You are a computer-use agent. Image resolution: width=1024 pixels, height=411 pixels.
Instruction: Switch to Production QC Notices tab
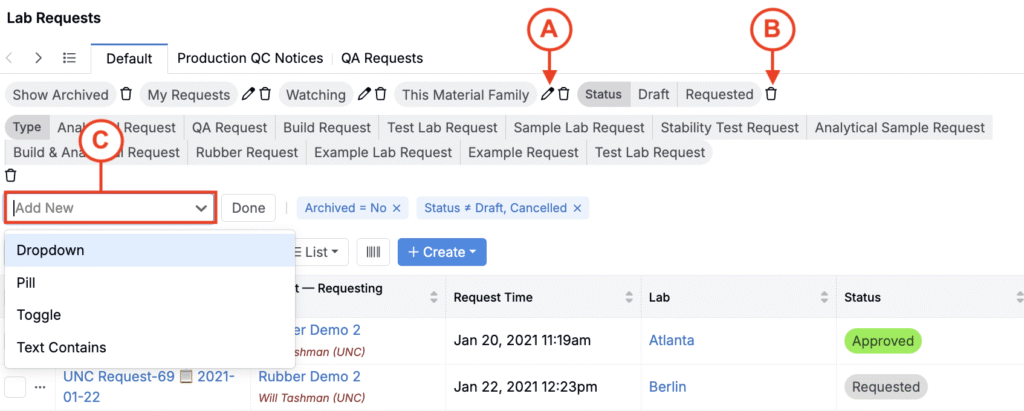250,58
